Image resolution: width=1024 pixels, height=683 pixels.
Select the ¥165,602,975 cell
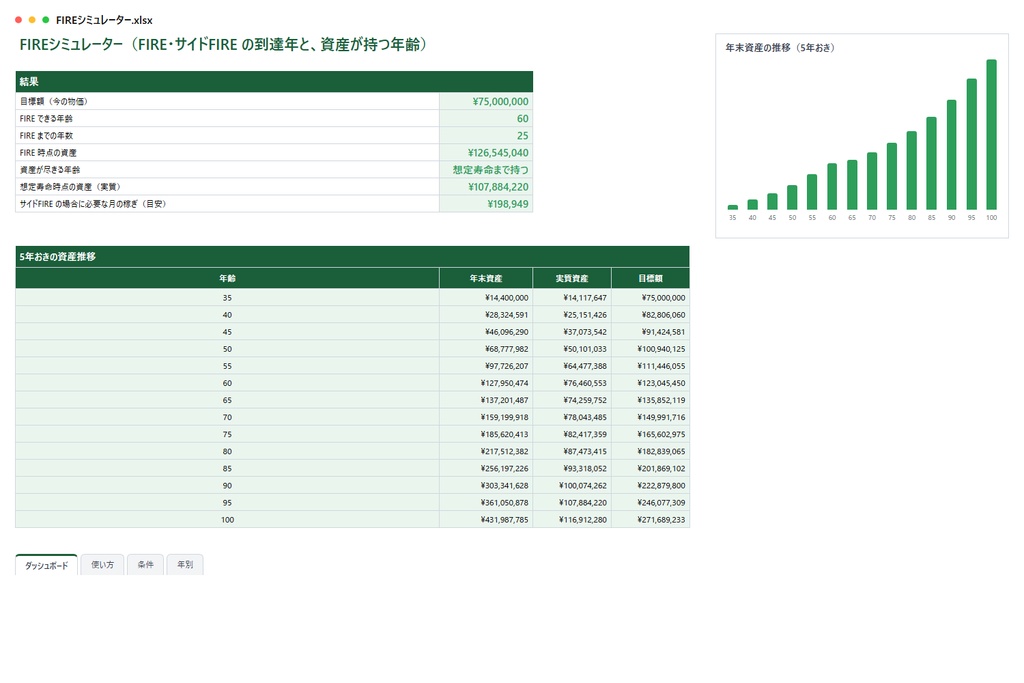(x=650, y=434)
